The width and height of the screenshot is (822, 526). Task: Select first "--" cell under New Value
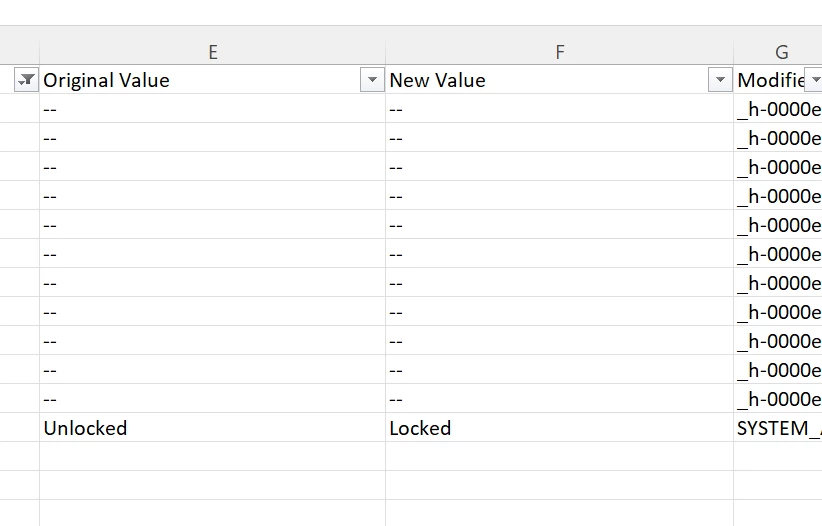[559, 109]
